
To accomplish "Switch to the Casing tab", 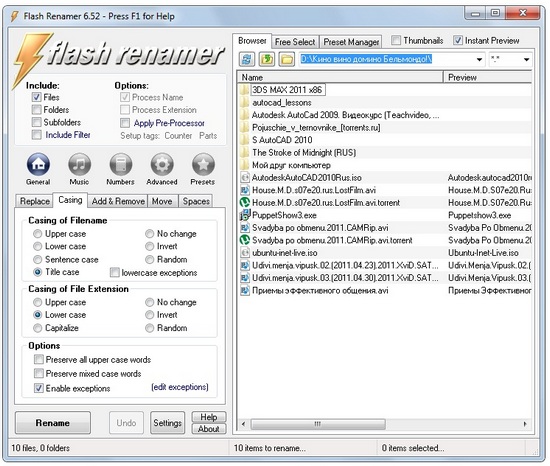I will (70, 200).
